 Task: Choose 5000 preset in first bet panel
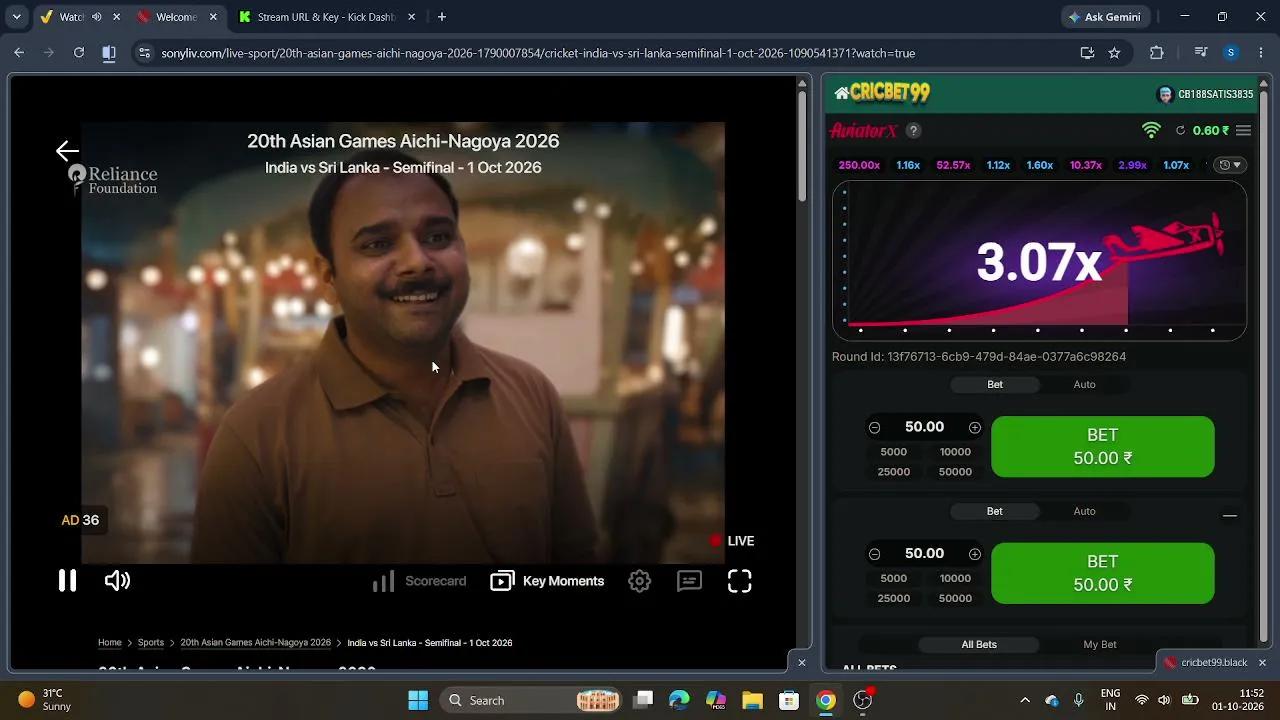pyautogui.click(x=893, y=452)
